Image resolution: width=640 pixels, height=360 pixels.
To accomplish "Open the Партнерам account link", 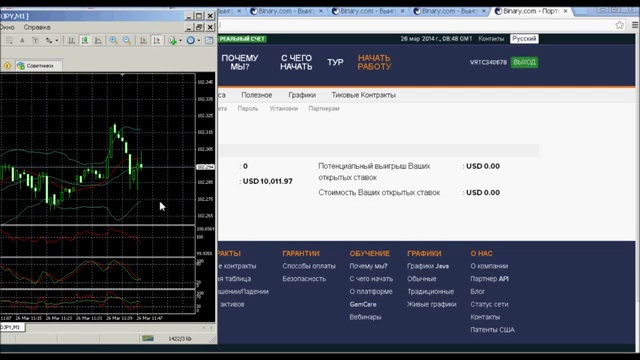I will 324,109.
